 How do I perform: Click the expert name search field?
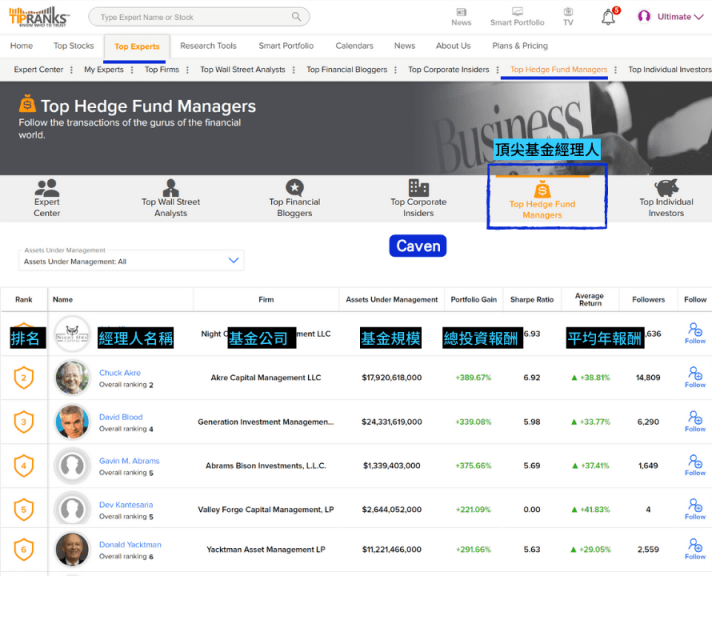(x=190, y=17)
